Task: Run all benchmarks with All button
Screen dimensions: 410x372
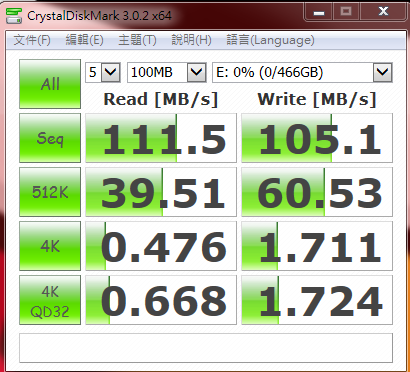Action: pos(50,84)
